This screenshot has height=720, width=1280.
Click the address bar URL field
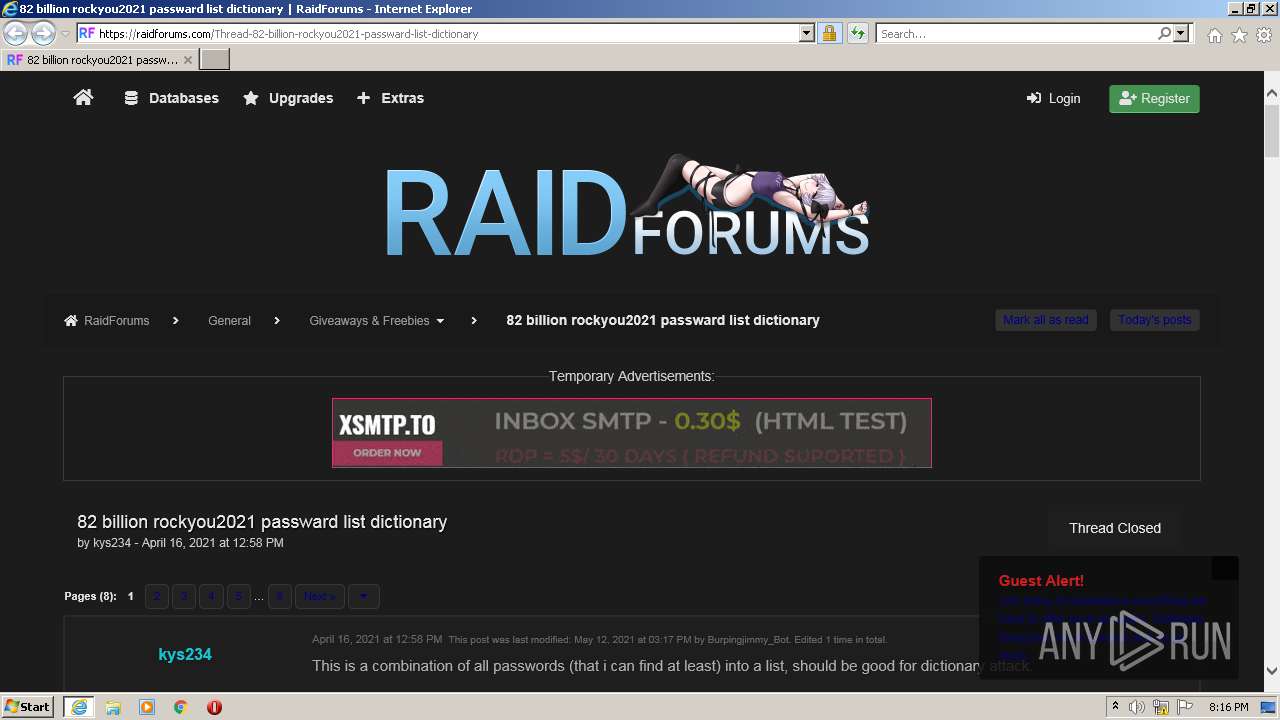(x=447, y=33)
